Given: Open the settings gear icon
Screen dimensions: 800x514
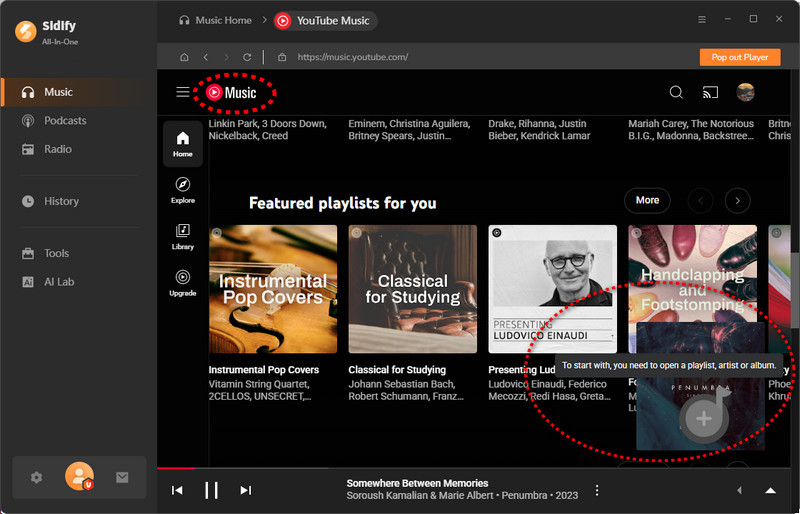Looking at the screenshot, I should 36,477.
